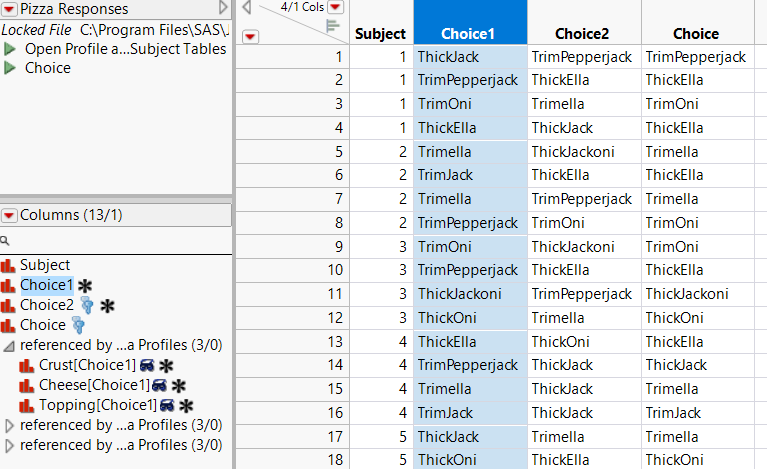
Task: Select the Choice1 column header
Action: tap(470, 22)
